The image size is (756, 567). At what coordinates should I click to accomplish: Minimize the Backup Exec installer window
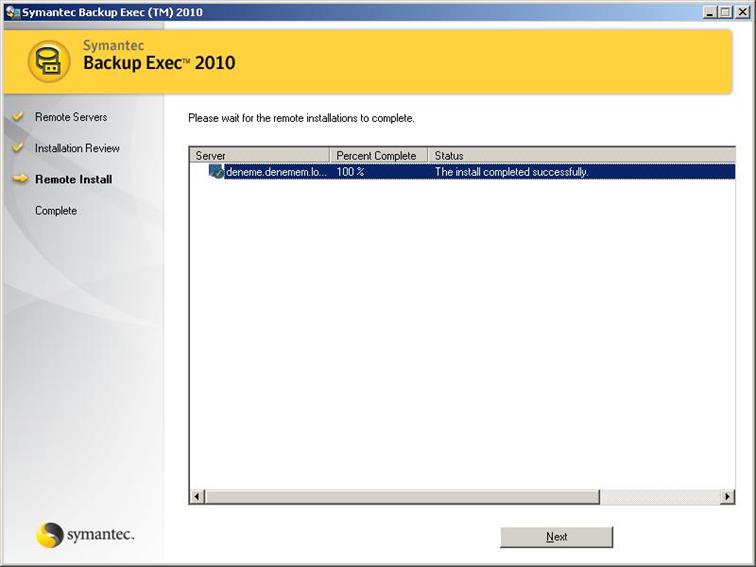pos(710,12)
